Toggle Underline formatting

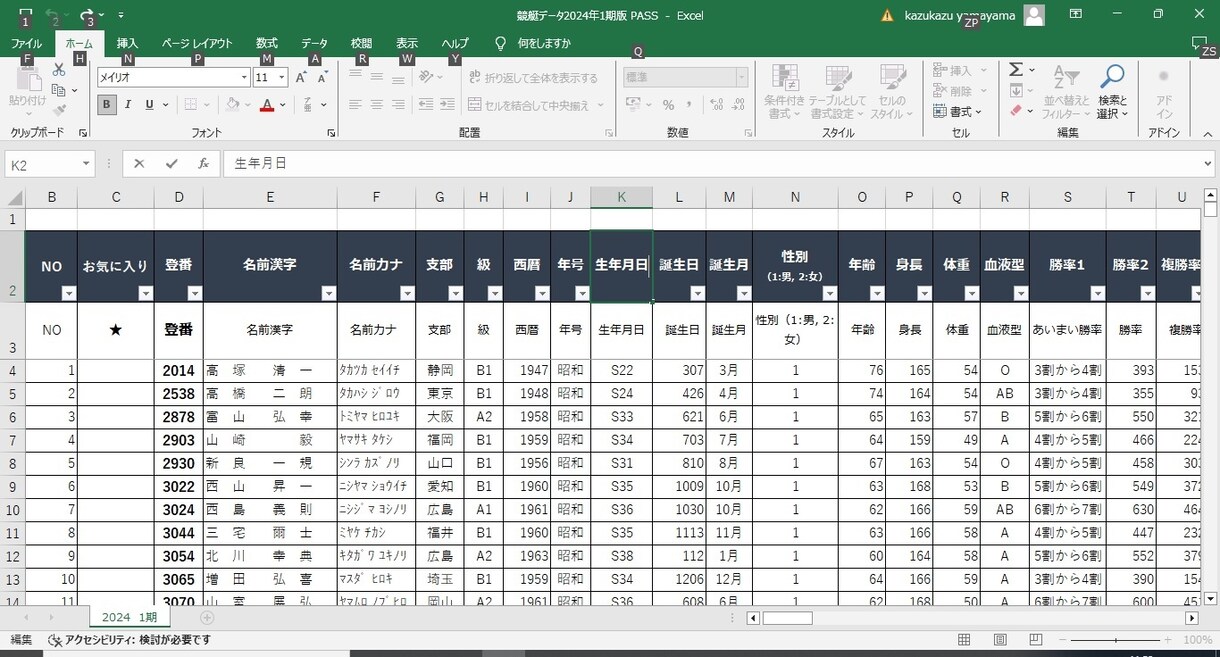149,105
